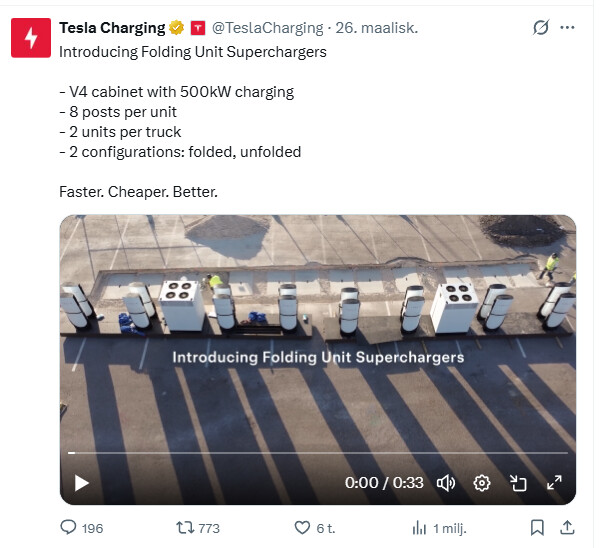Open the Grok actions icon on the post

point(541,28)
